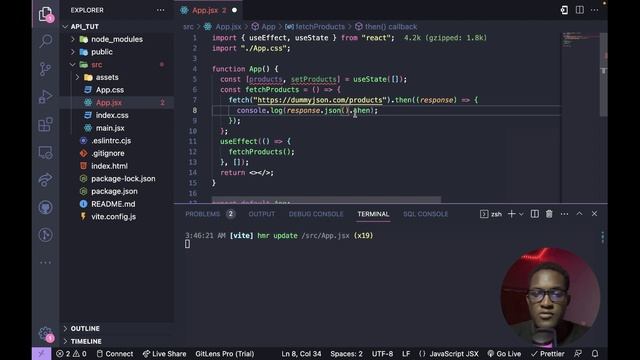The image size is (640, 360).
Task: Open GitLens icon in activity bar
Action: (45, 235)
